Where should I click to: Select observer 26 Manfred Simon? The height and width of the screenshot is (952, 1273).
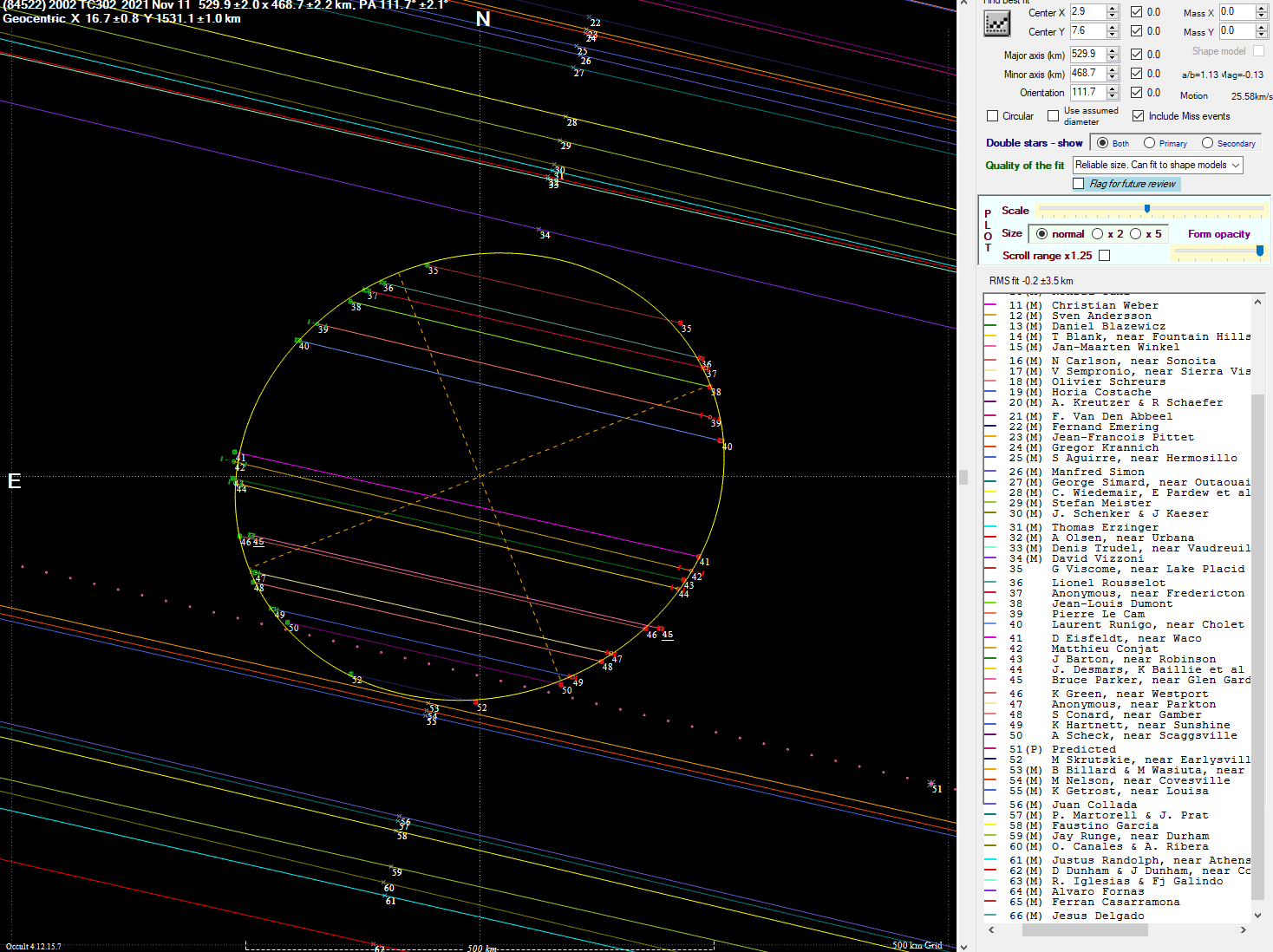pyautogui.click(x=1117, y=472)
